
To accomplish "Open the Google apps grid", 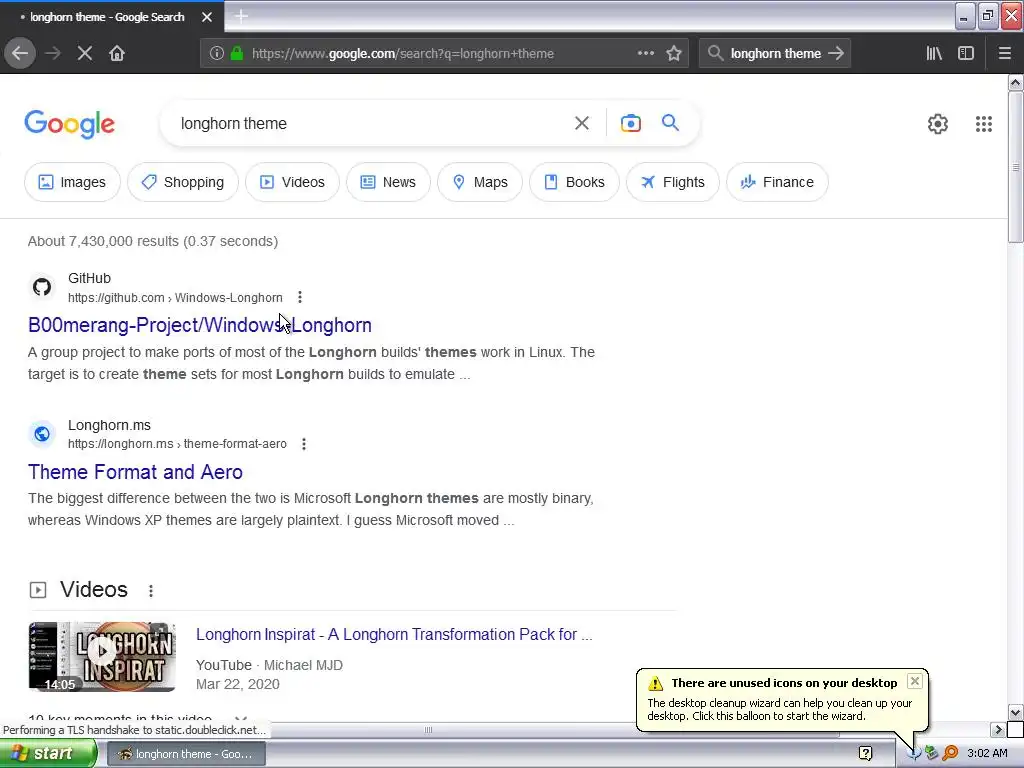I will pyautogui.click(x=984, y=124).
